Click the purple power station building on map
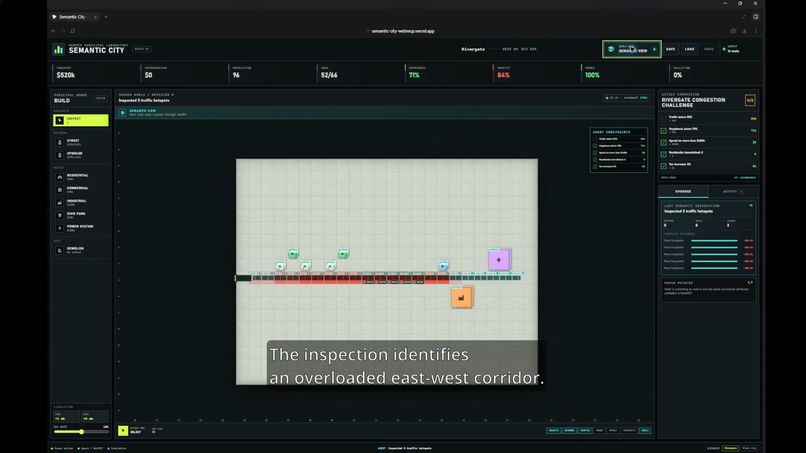The height and width of the screenshot is (453, 806). coord(499,260)
